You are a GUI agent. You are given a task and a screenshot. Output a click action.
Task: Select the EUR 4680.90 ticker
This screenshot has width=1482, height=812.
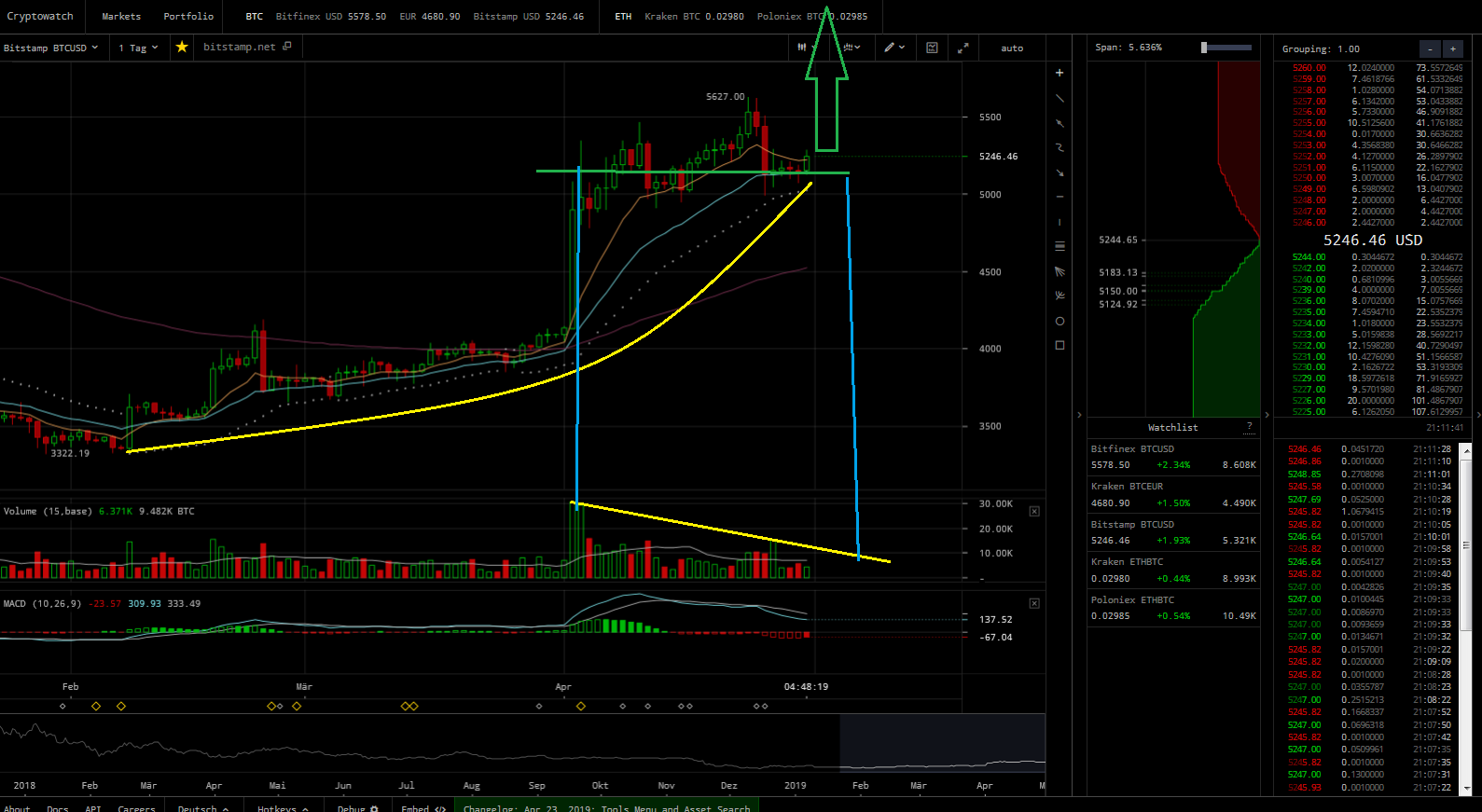click(430, 17)
